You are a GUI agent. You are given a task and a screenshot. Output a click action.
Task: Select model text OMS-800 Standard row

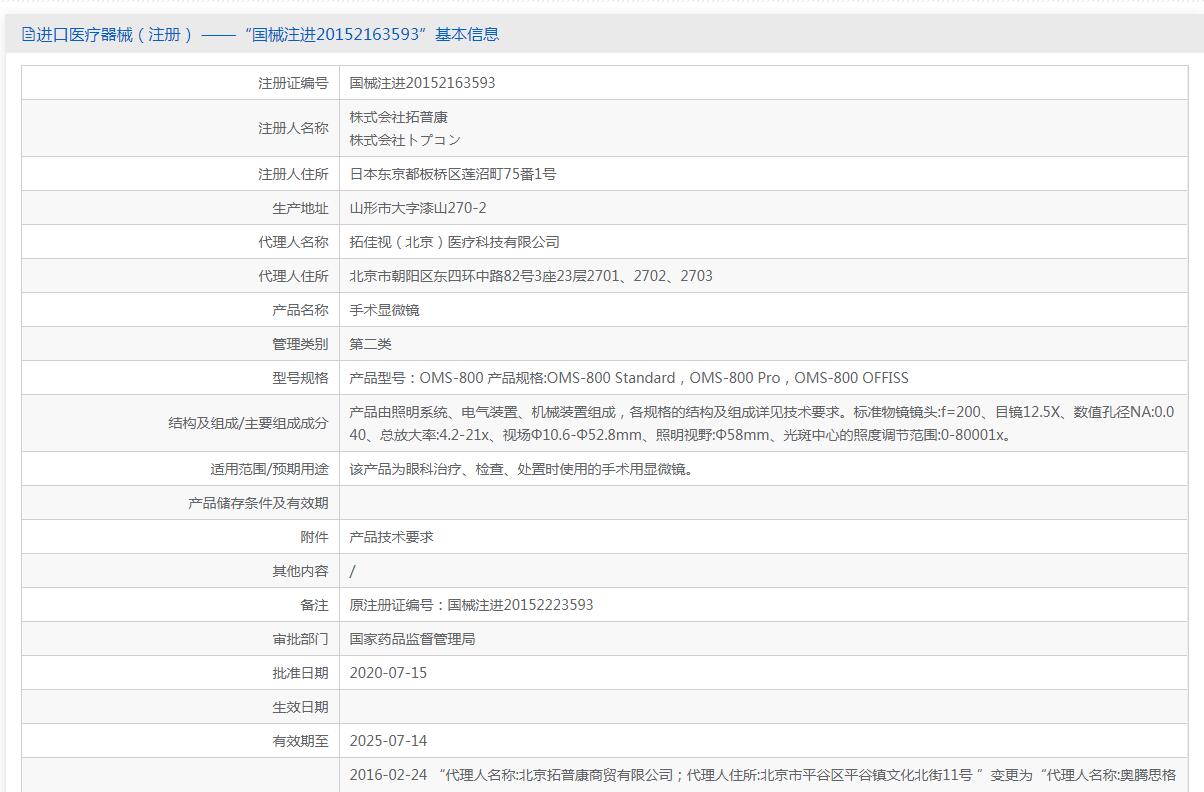pyautogui.click(x=629, y=378)
